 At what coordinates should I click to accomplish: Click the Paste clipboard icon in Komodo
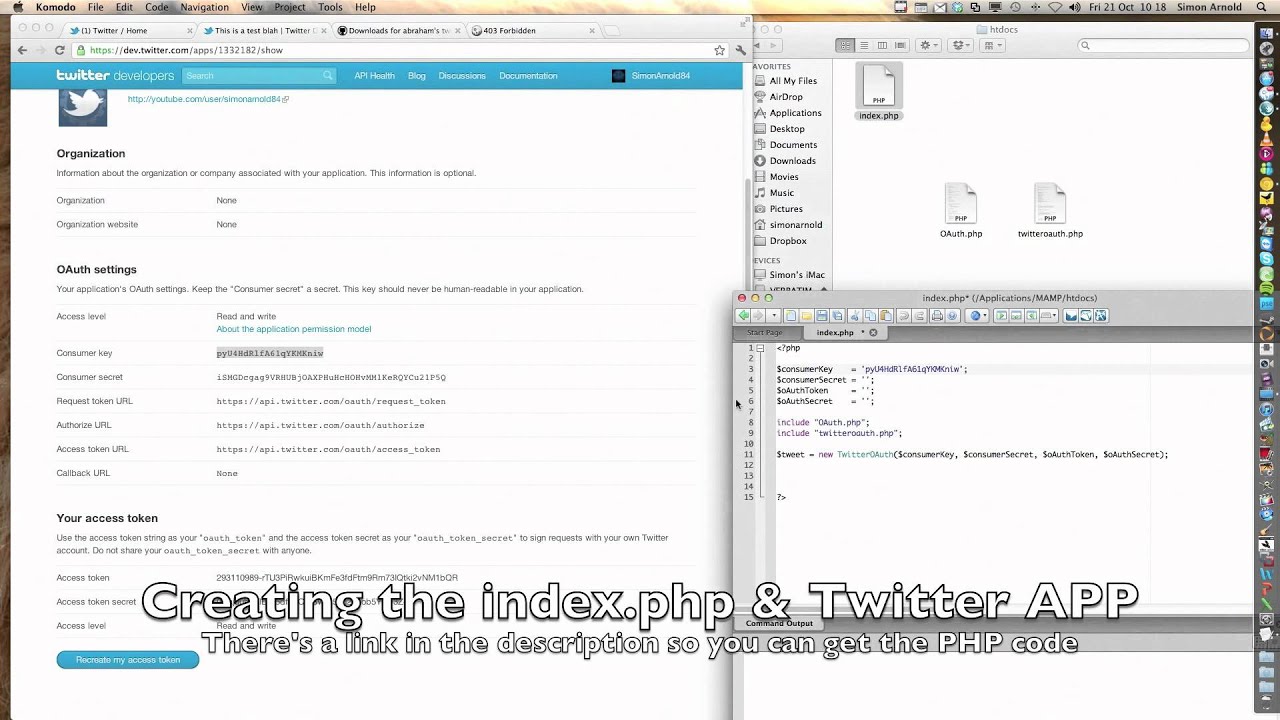(x=886, y=316)
